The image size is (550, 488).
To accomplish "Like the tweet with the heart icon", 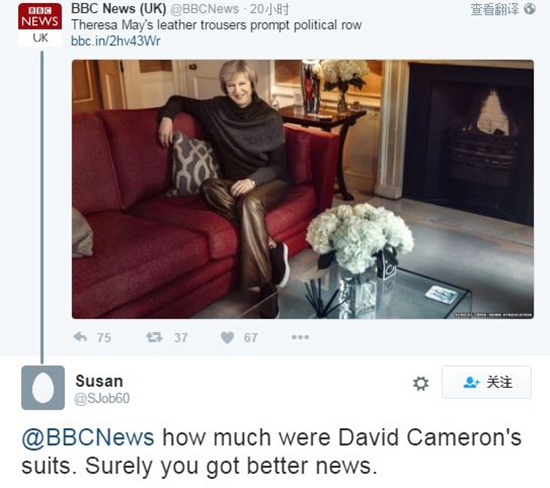I will [227, 337].
